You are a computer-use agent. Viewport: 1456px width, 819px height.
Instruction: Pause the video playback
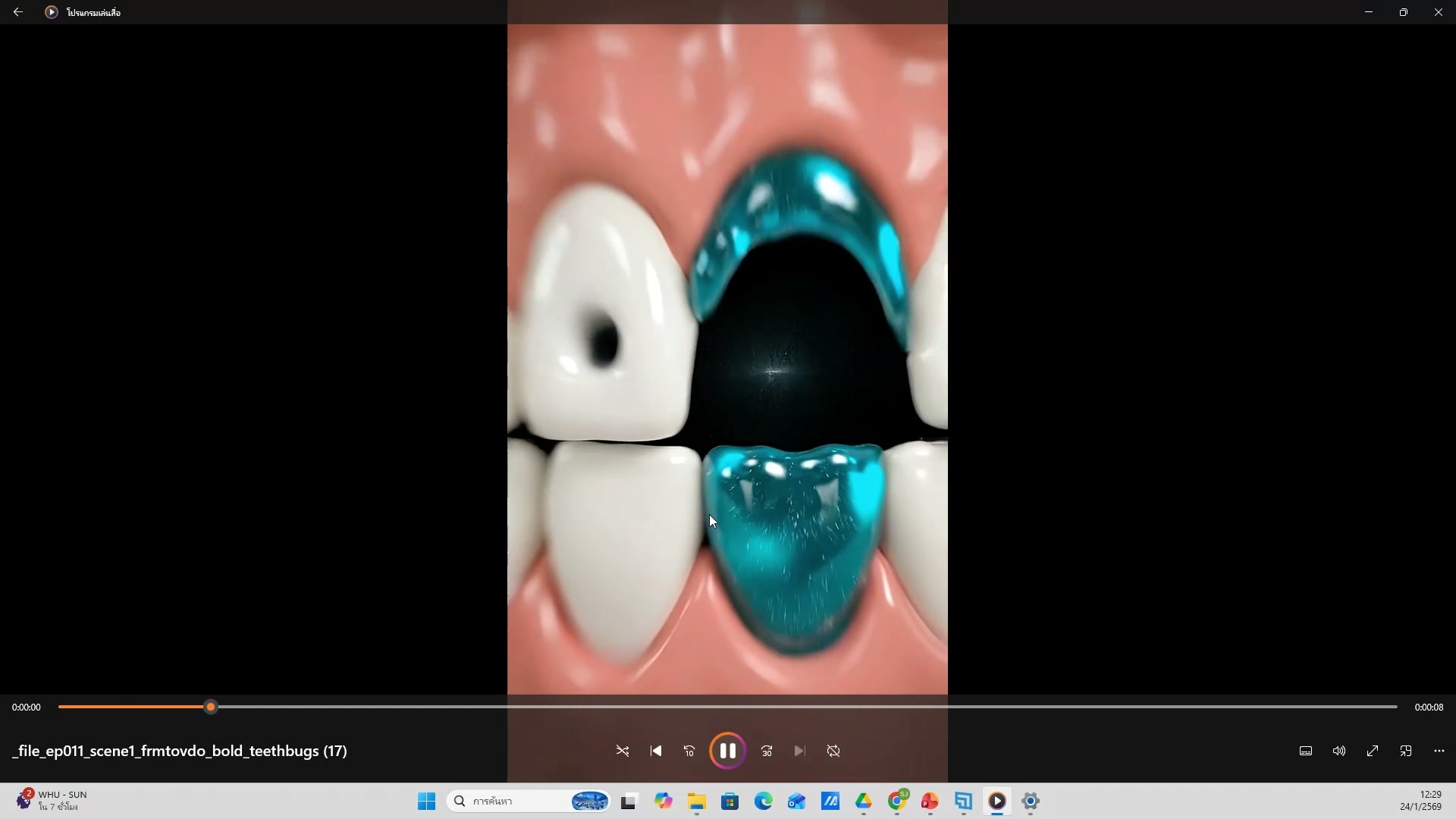tap(727, 751)
